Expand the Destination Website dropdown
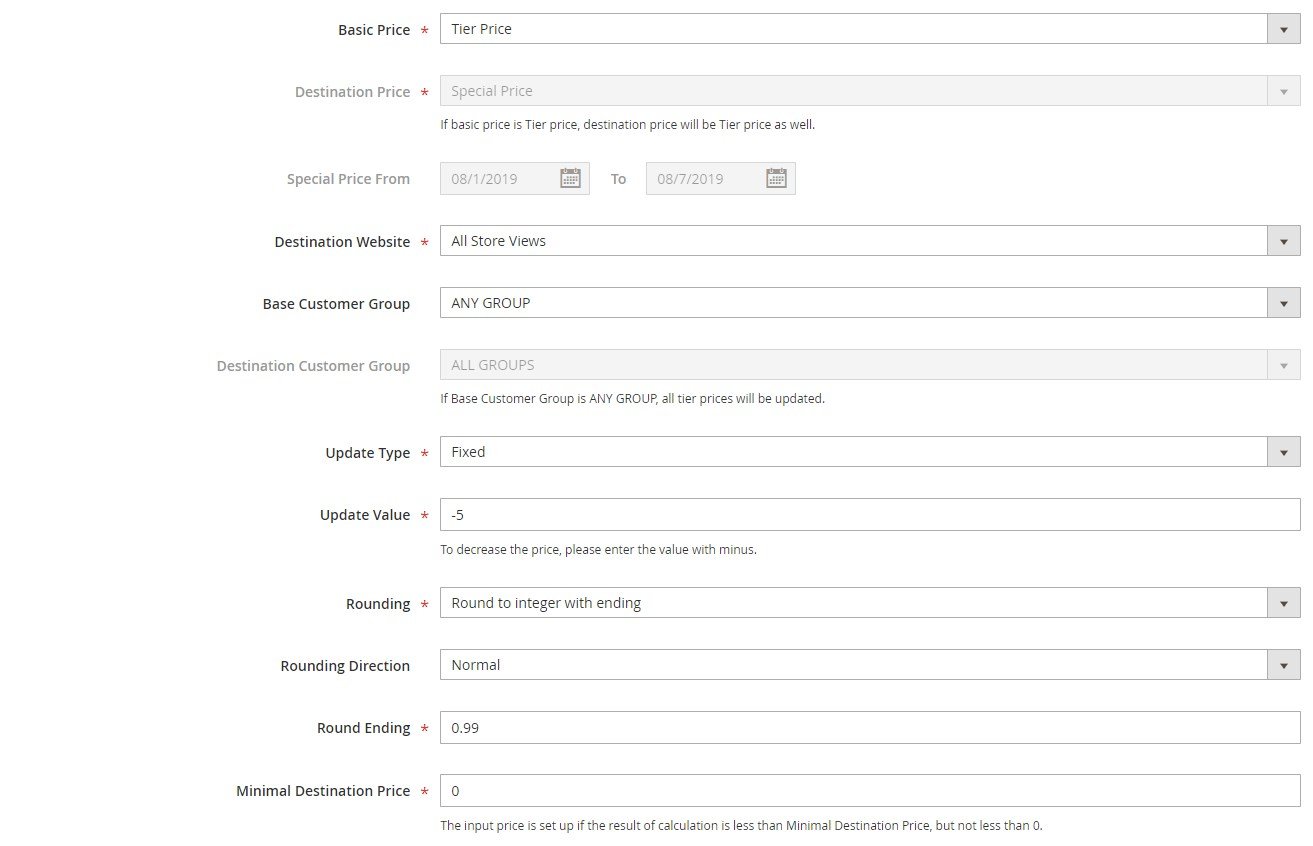1313x846 pixels. click(x=870, y=241)
